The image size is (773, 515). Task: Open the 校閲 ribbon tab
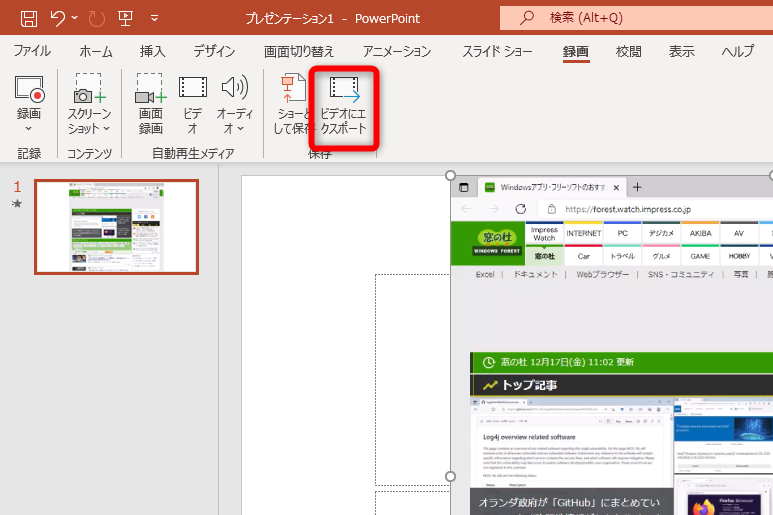[x=629, y=51]
